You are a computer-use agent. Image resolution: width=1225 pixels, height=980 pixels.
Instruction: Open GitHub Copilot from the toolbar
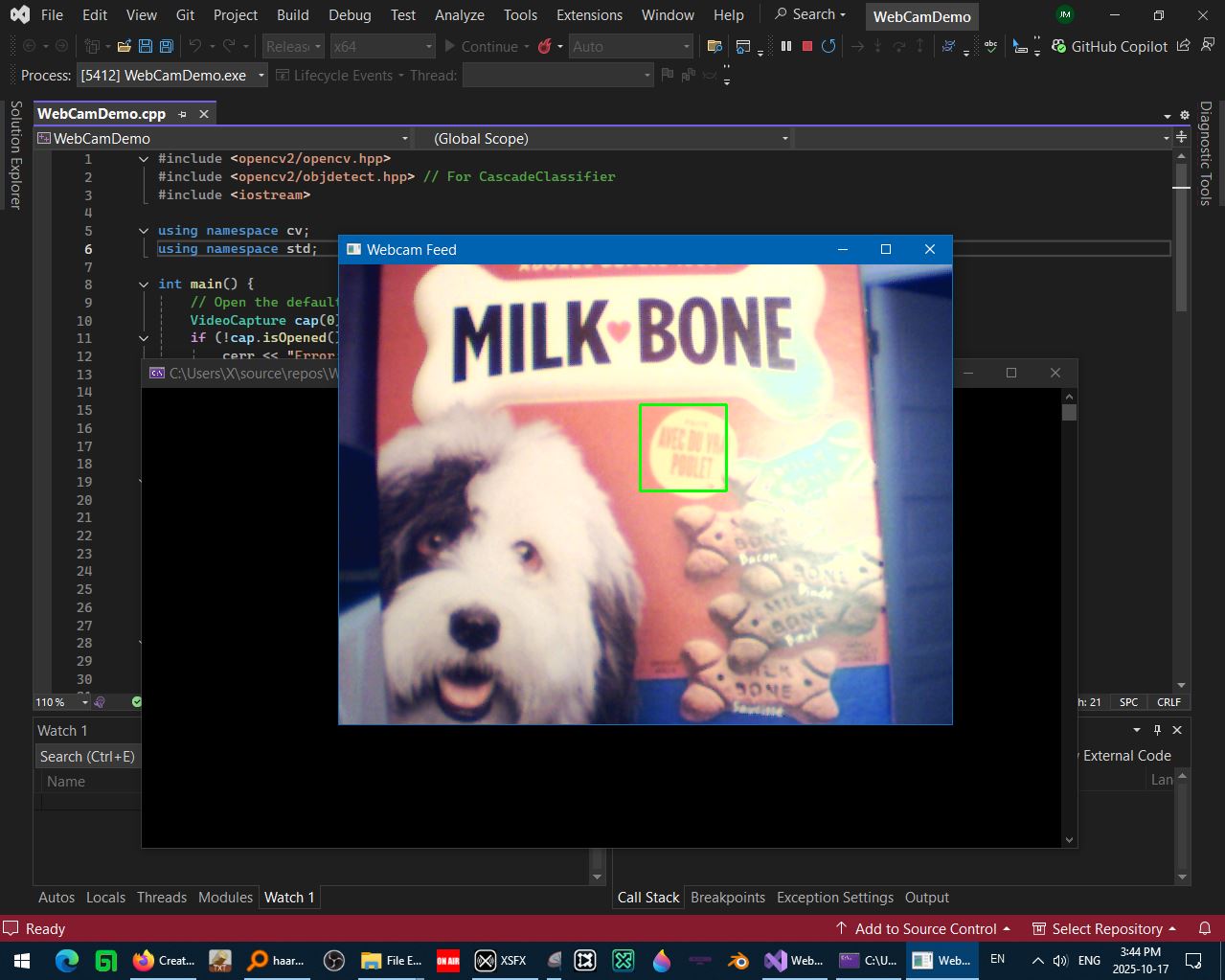[1109, 46]
